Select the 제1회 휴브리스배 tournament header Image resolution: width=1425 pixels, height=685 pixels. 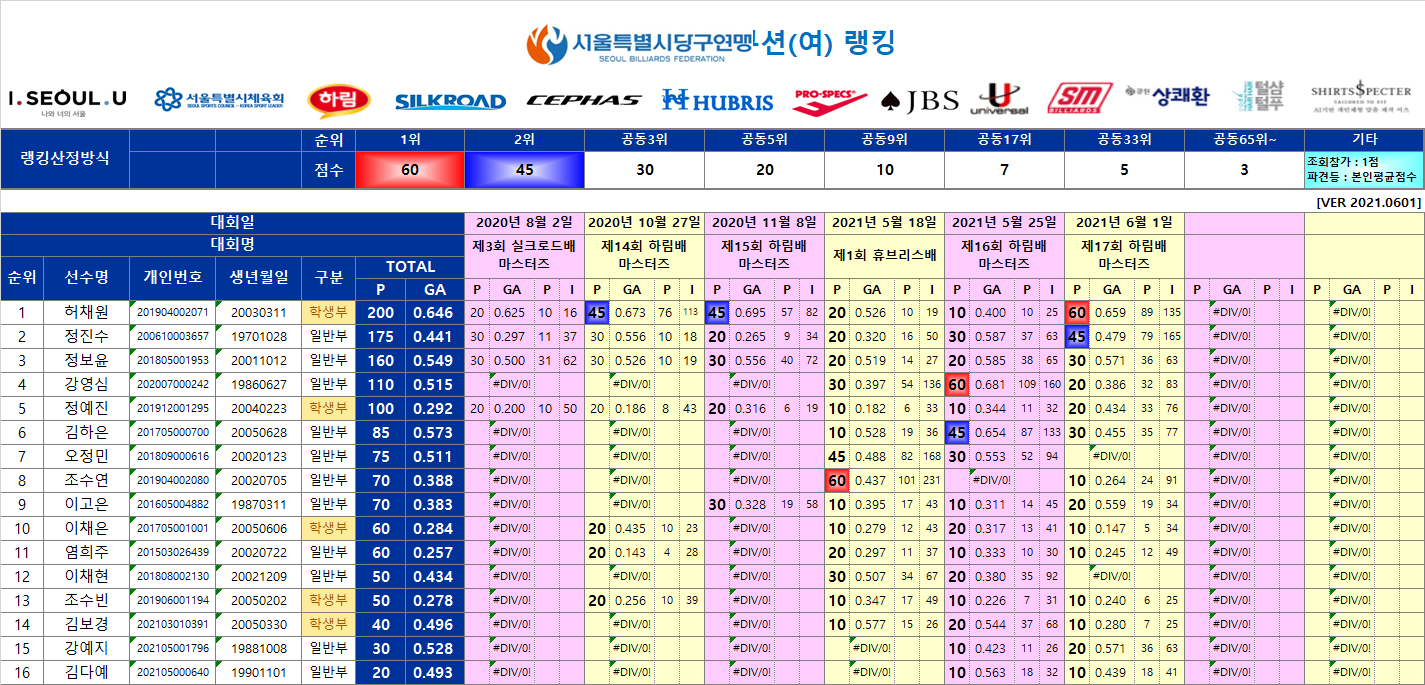point(884,255)
